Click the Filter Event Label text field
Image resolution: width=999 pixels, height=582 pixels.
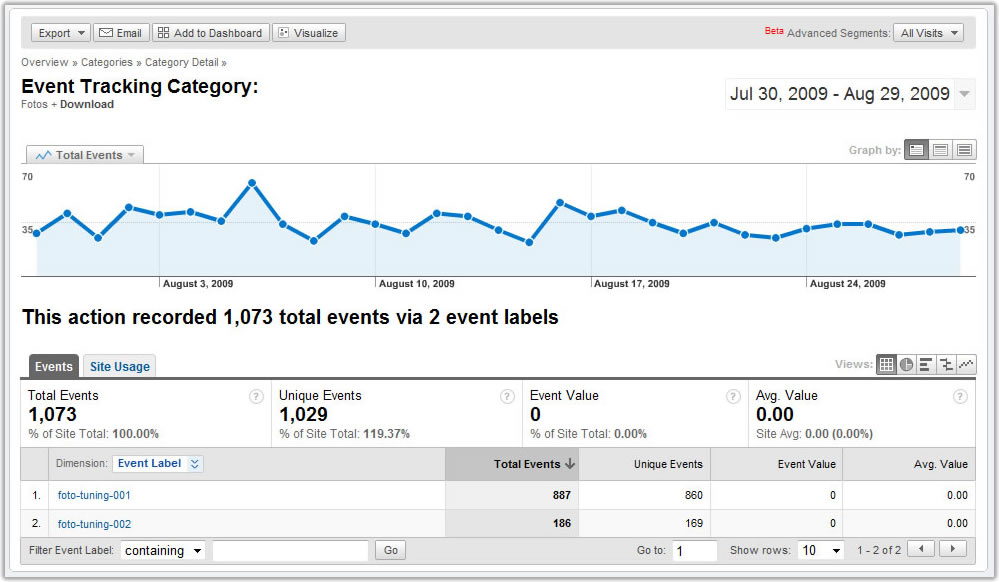(290, 551)
